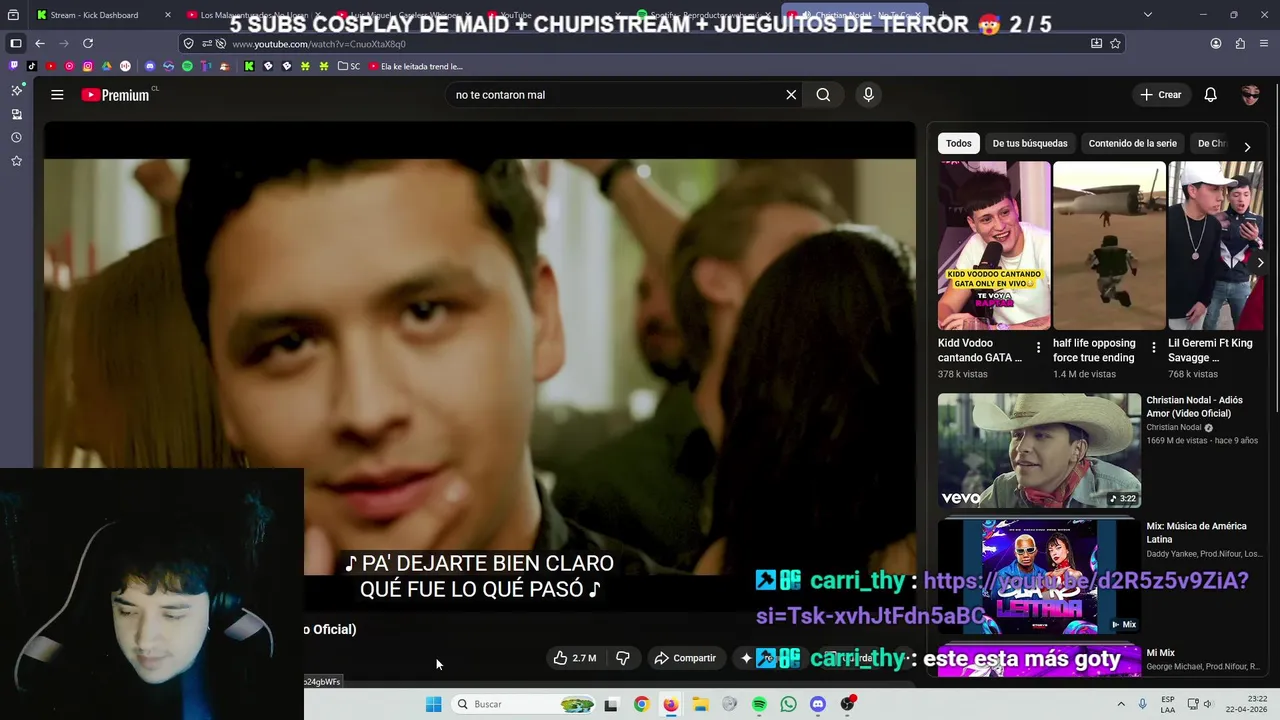Image resolution: width=1280 pixels, height=720 pixels.
Task: Dislike the video with thumbs down
Action: (x=623, y=658)
